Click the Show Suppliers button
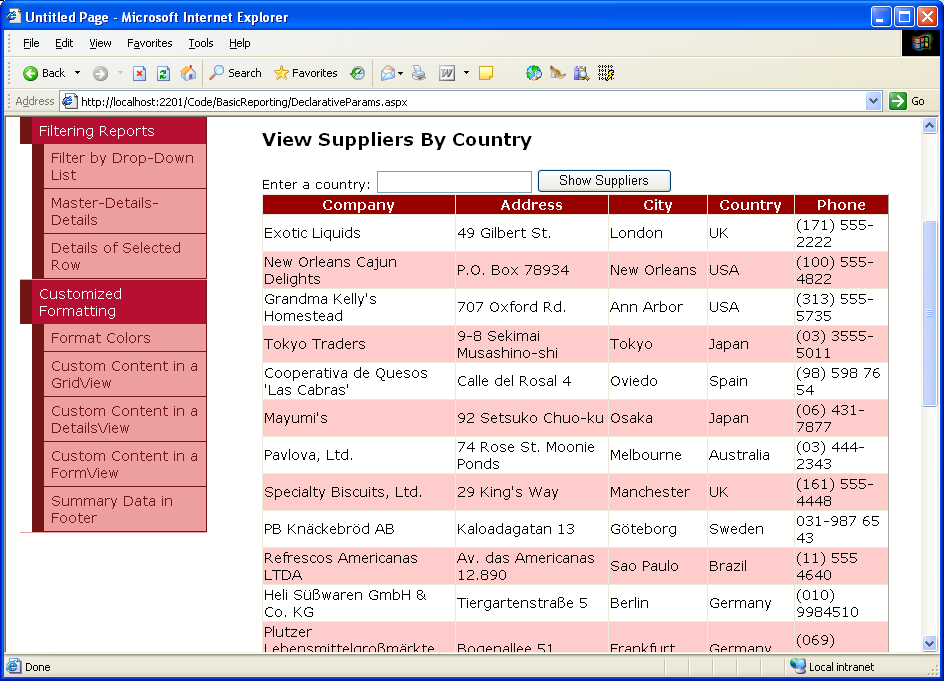Screen dimensions: 944x681 604,181
